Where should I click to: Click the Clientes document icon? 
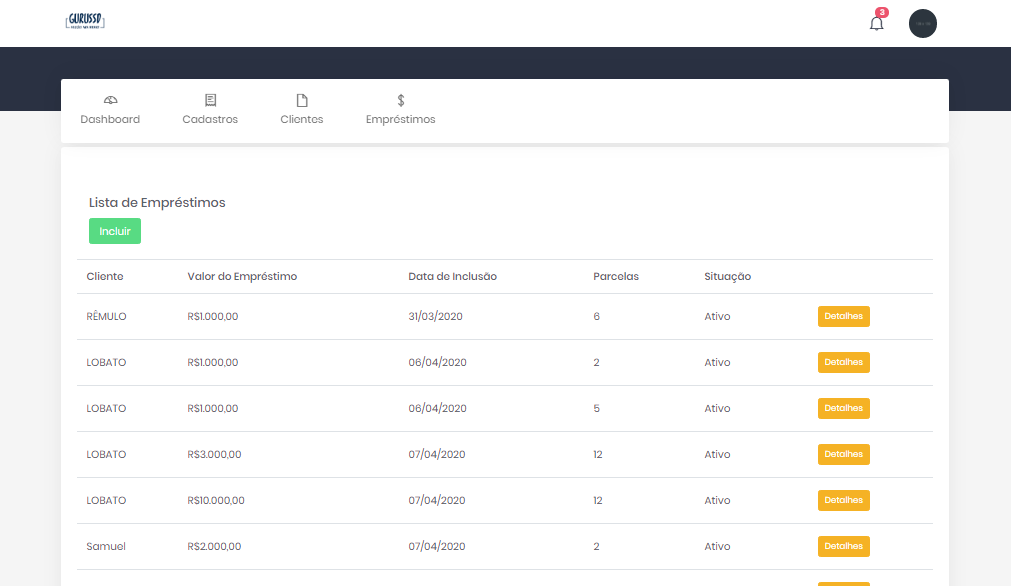coord(301,100)
